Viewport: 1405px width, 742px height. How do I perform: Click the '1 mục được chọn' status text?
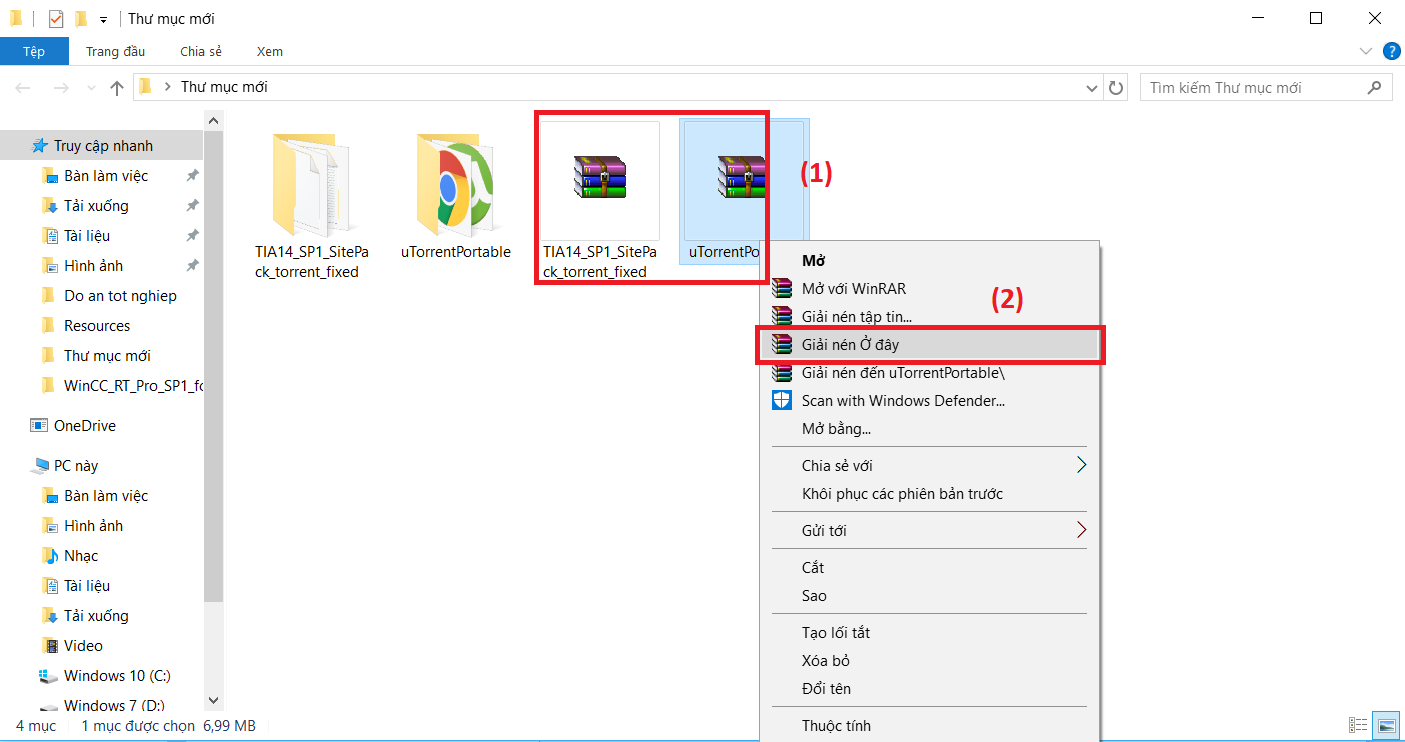click(138, 725)
